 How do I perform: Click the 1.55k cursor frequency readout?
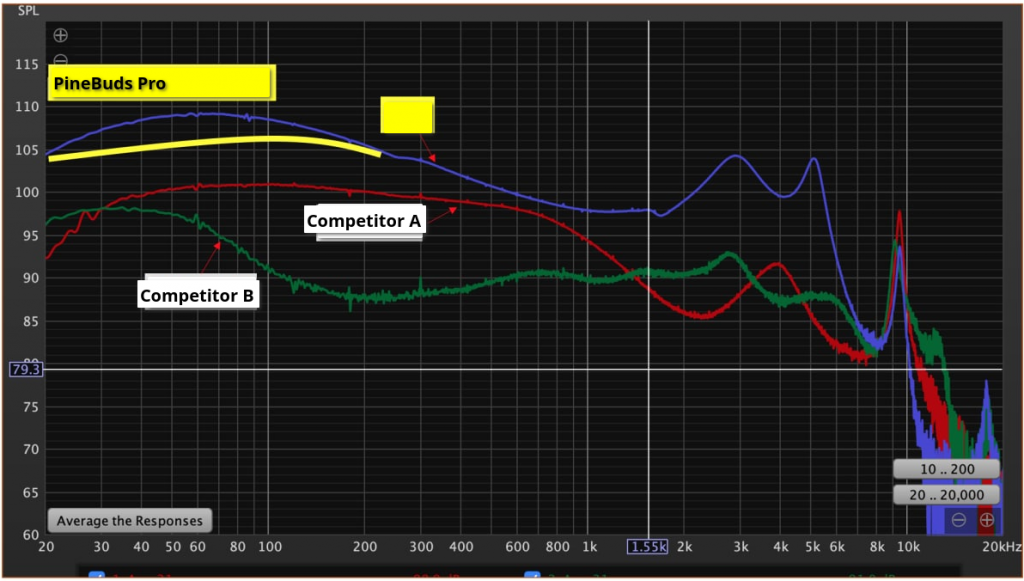[646, 547]
